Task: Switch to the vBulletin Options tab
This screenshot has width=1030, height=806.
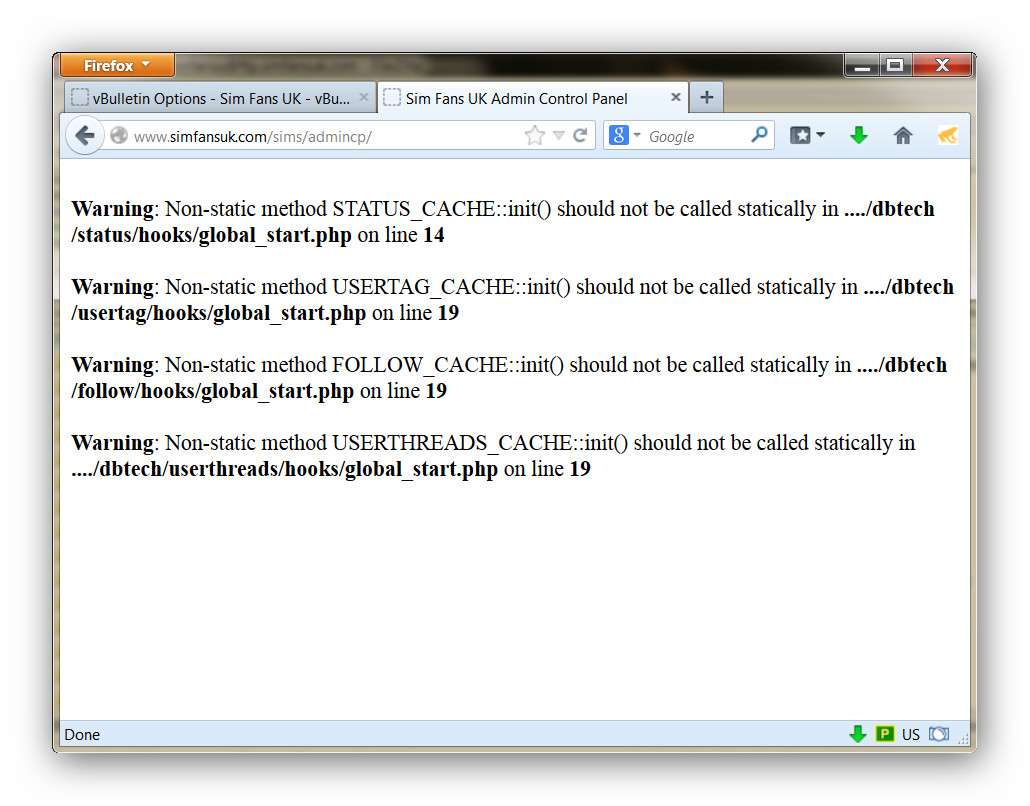Action: coord(220,98)
